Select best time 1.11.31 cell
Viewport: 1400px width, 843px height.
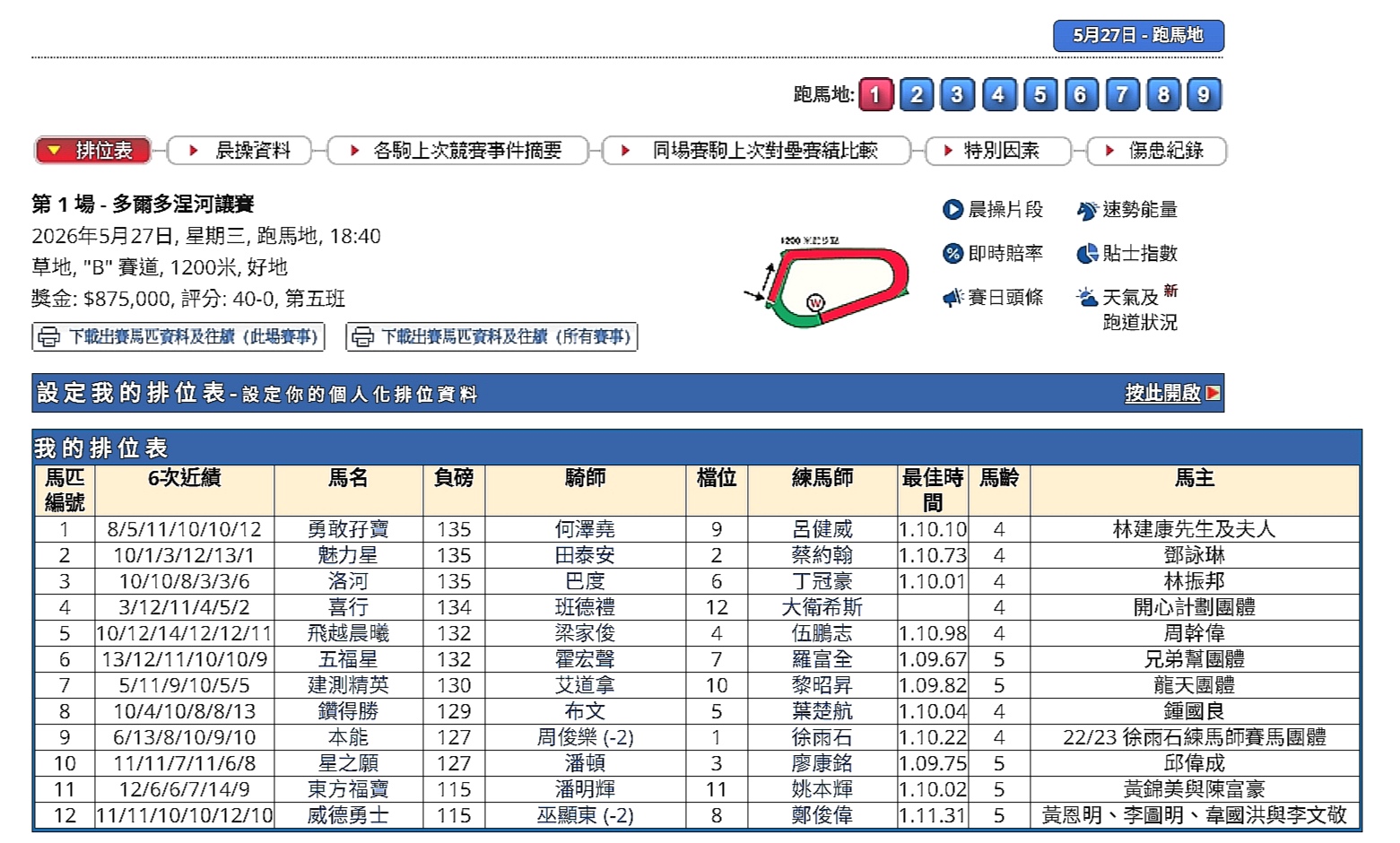coord(933,815)
